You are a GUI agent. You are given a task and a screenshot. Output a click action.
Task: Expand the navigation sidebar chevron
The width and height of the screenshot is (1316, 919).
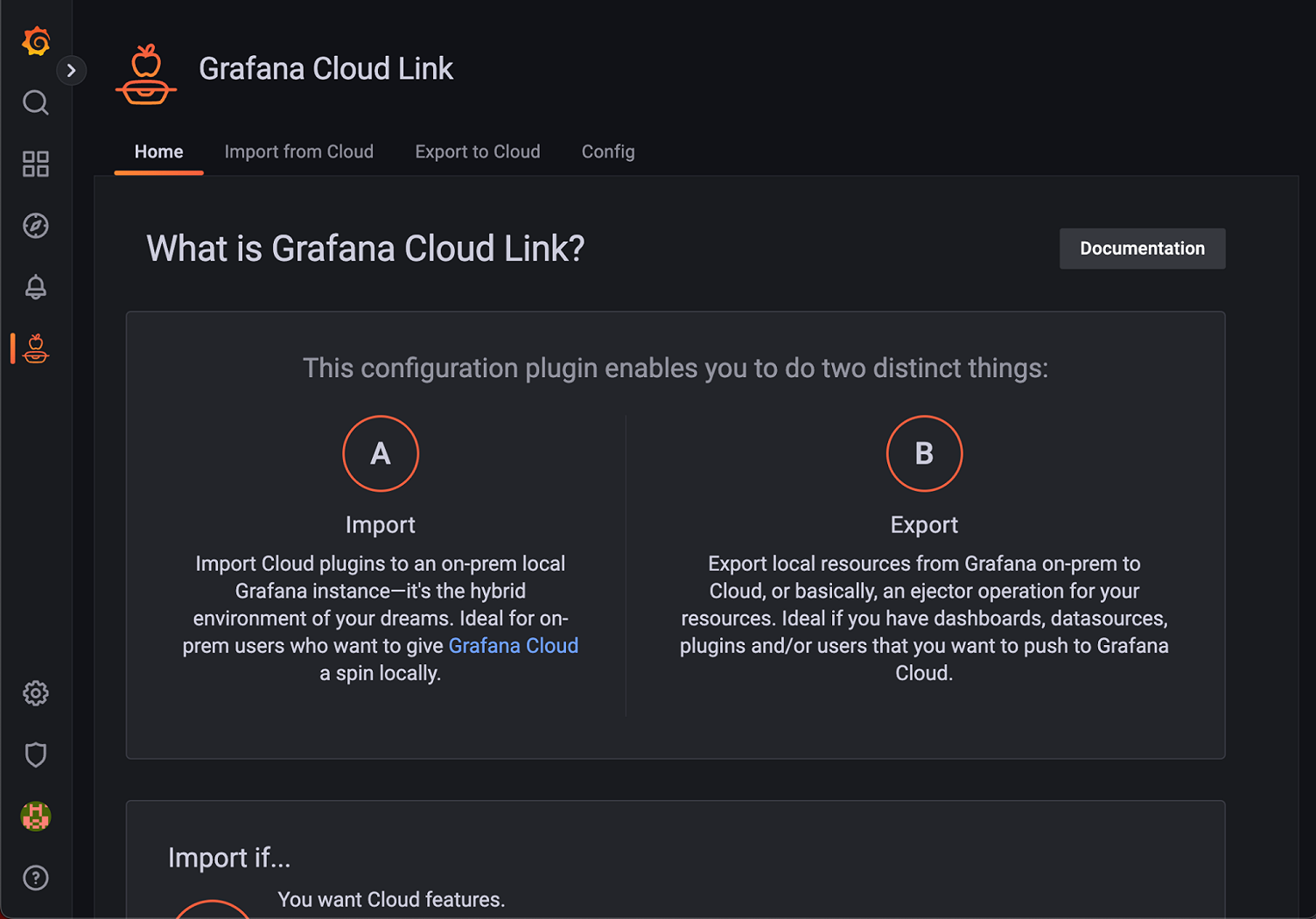71,70
